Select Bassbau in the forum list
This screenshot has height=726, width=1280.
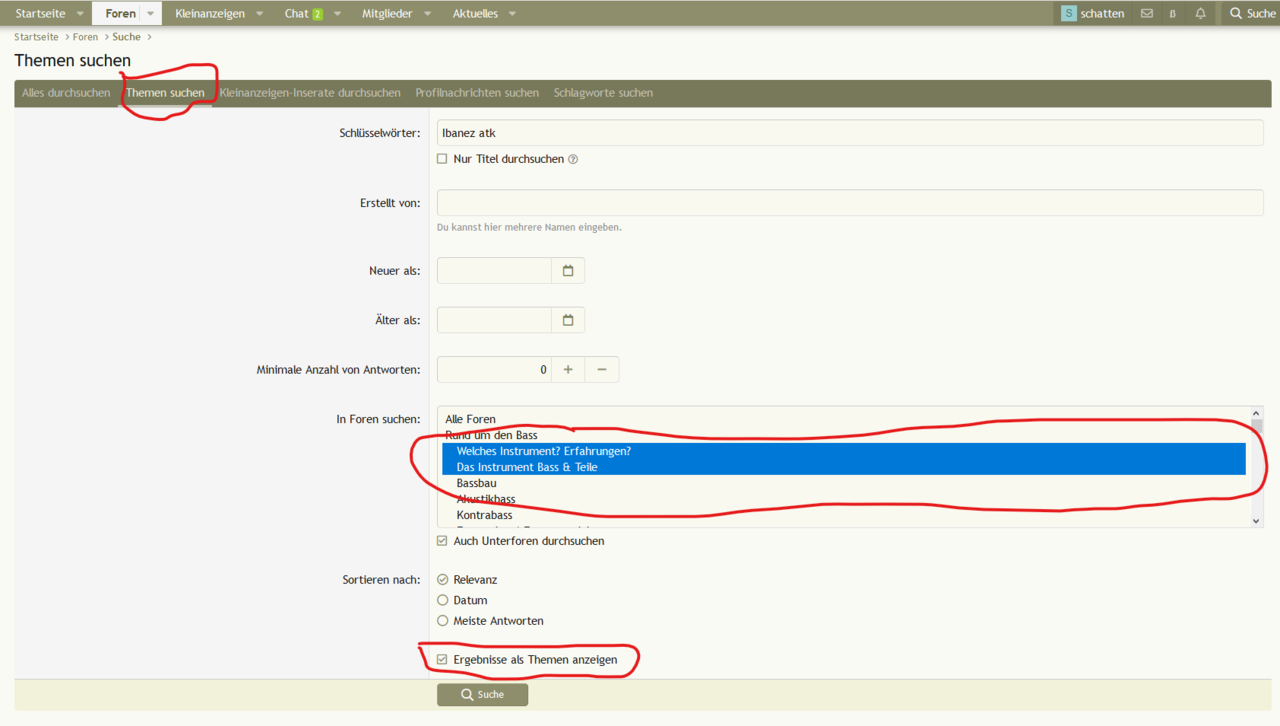tap(476, 483)
